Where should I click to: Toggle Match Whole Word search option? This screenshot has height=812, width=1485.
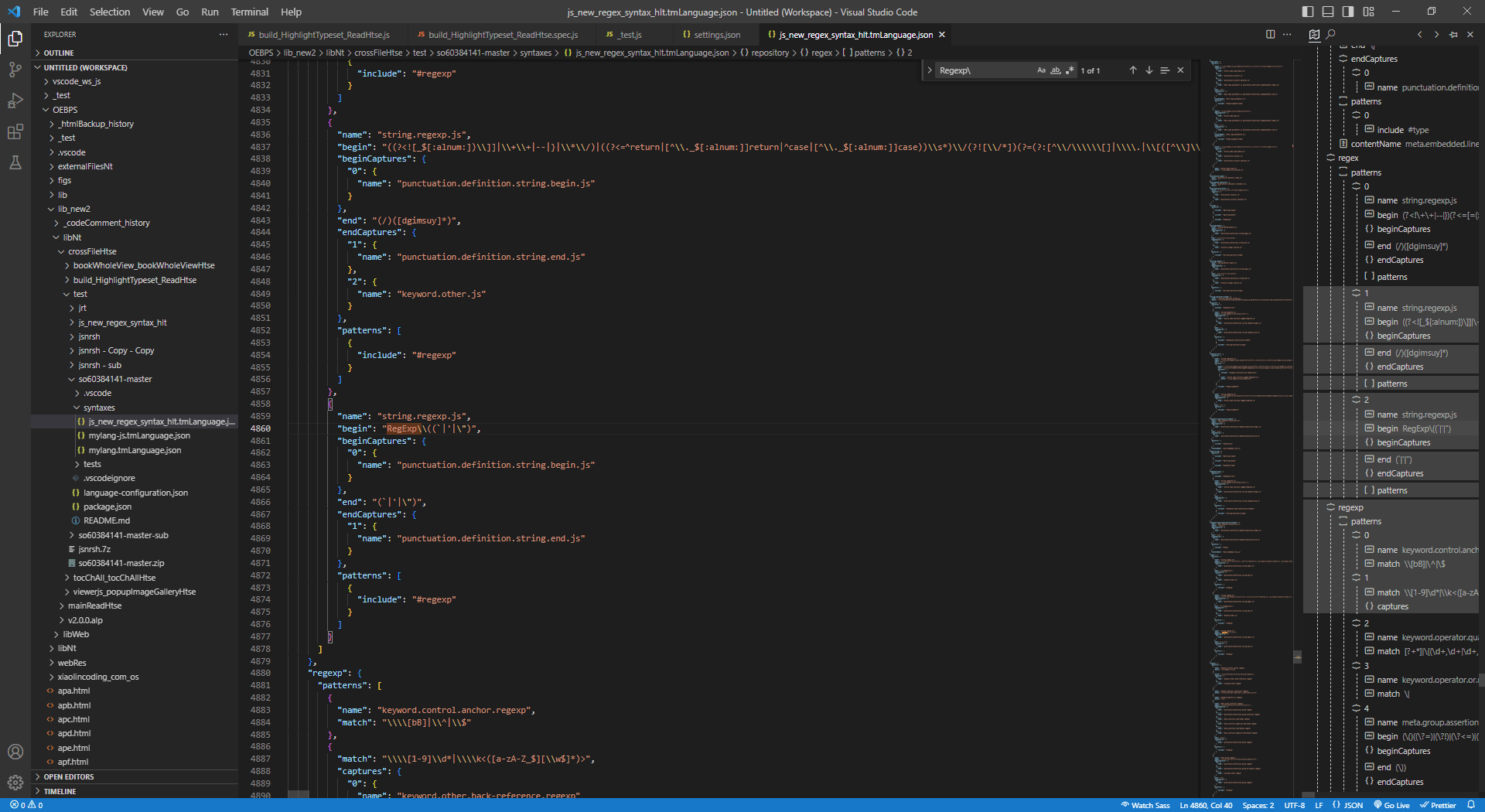[1055, 70]
